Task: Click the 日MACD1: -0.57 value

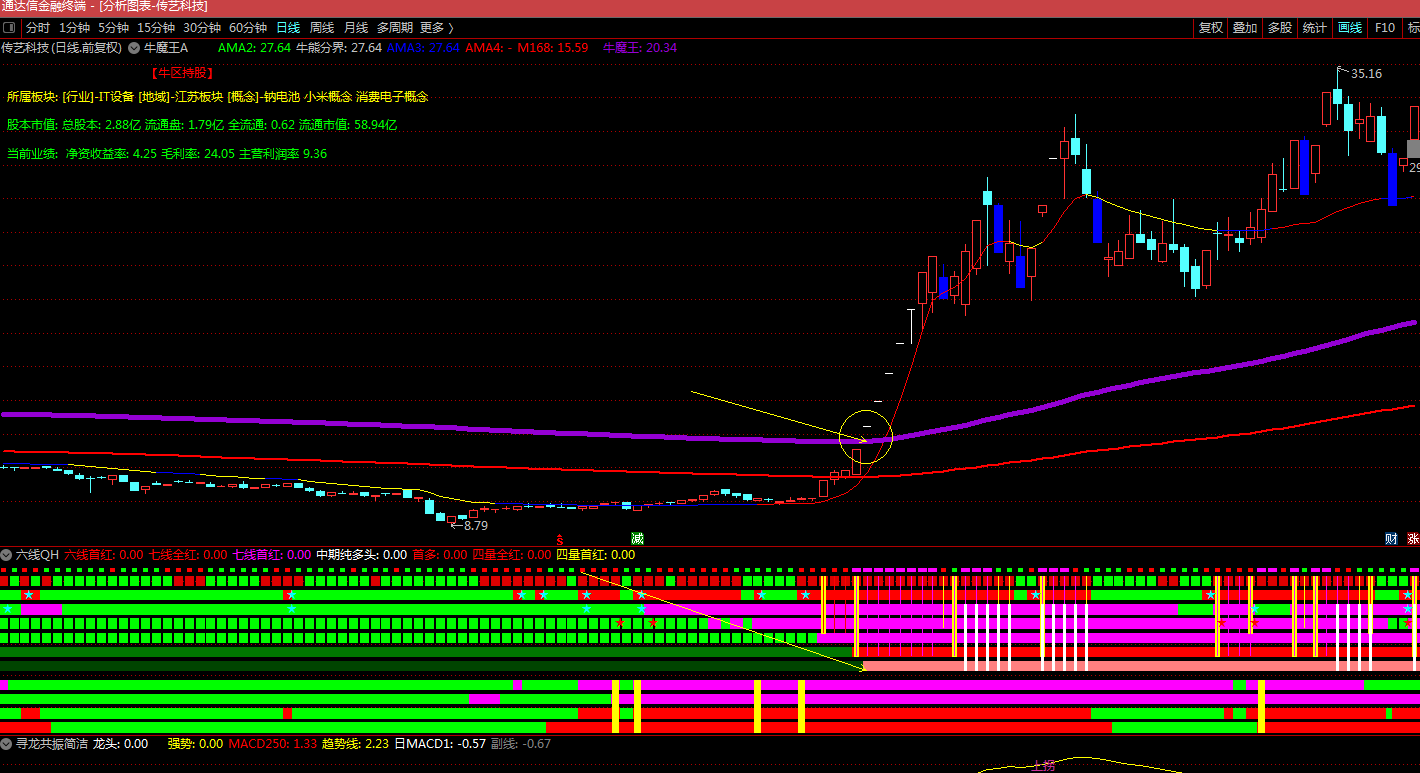Action: point(440,744)
